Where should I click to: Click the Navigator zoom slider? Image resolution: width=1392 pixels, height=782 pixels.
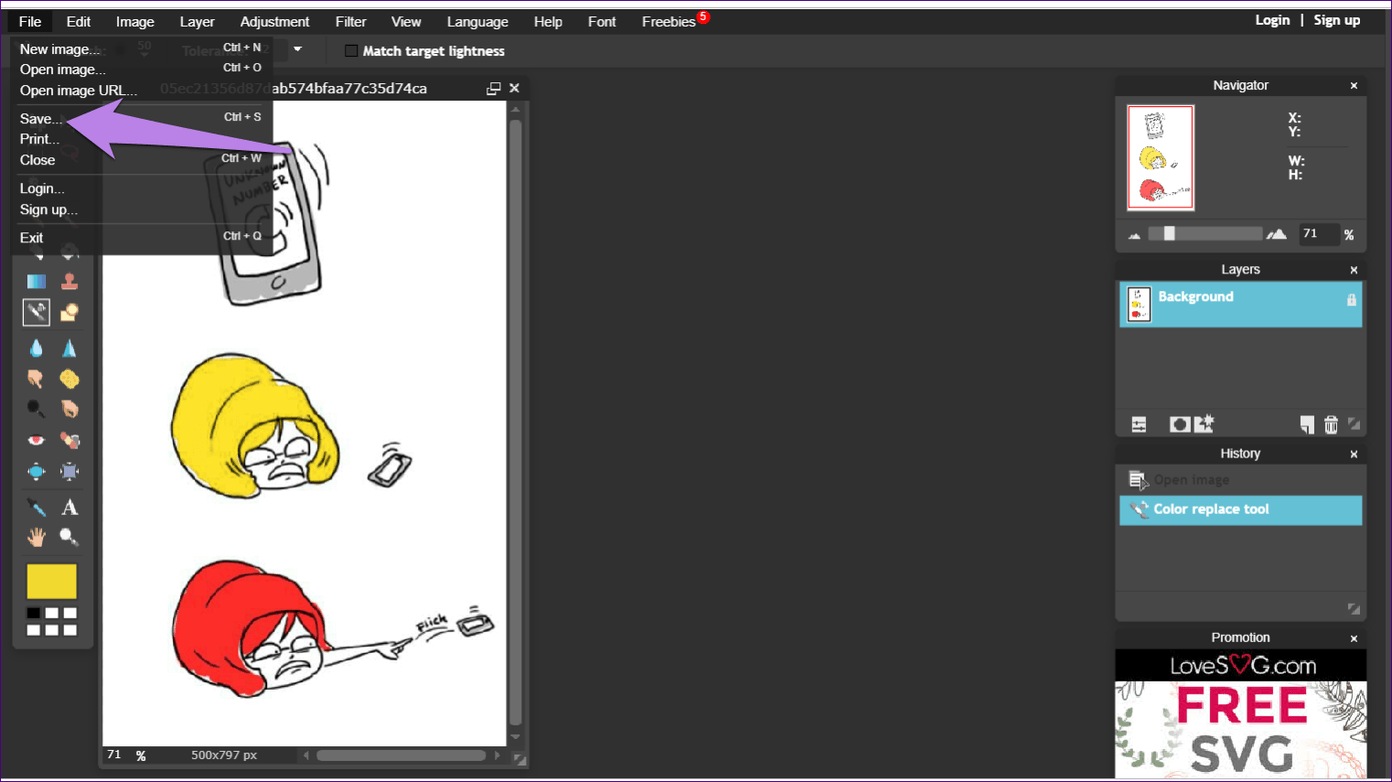1205,234
